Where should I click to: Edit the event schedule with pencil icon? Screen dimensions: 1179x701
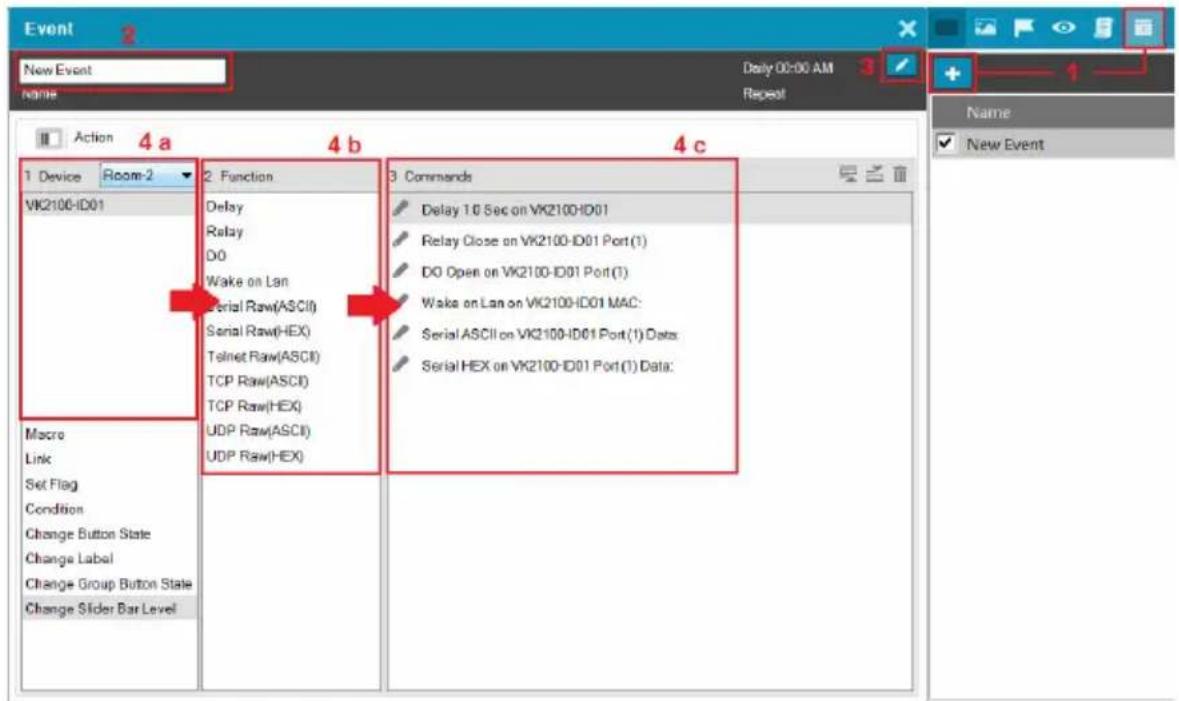901,65
